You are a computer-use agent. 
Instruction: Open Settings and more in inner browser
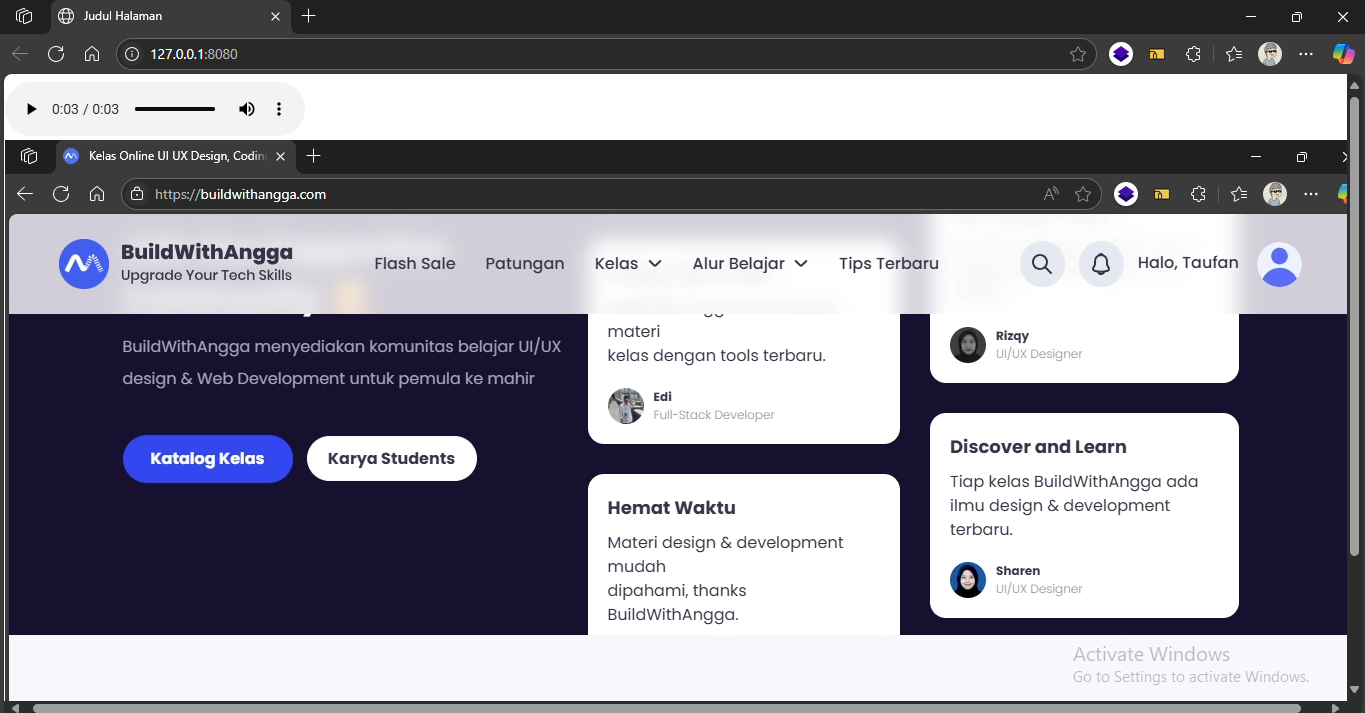click(x=1311, y=194)
